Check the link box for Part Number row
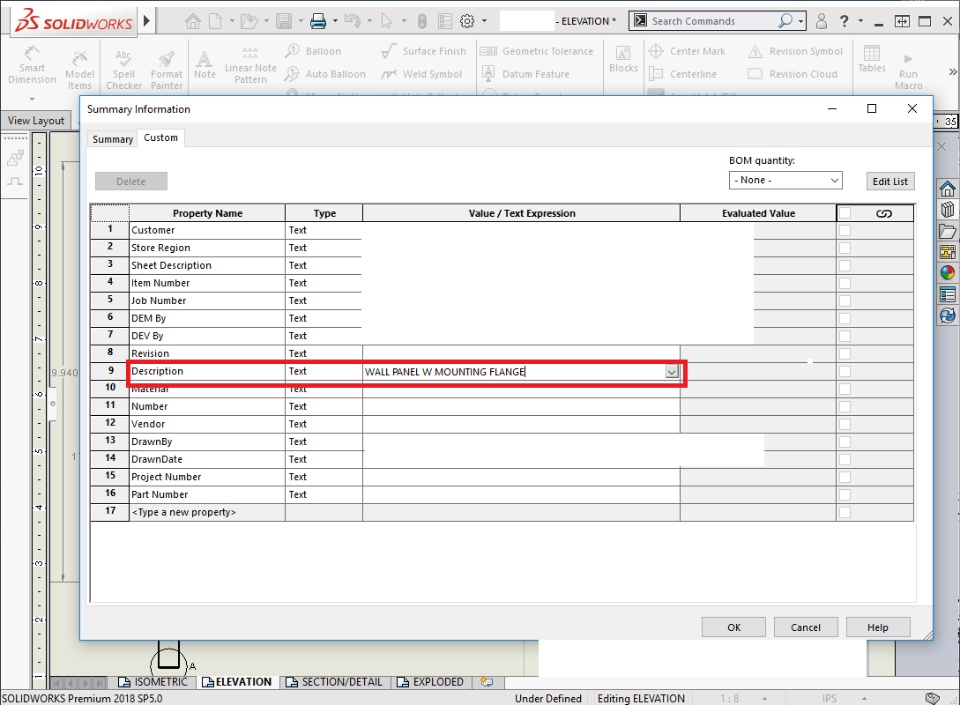960x705 pixels. coord(845,494)
